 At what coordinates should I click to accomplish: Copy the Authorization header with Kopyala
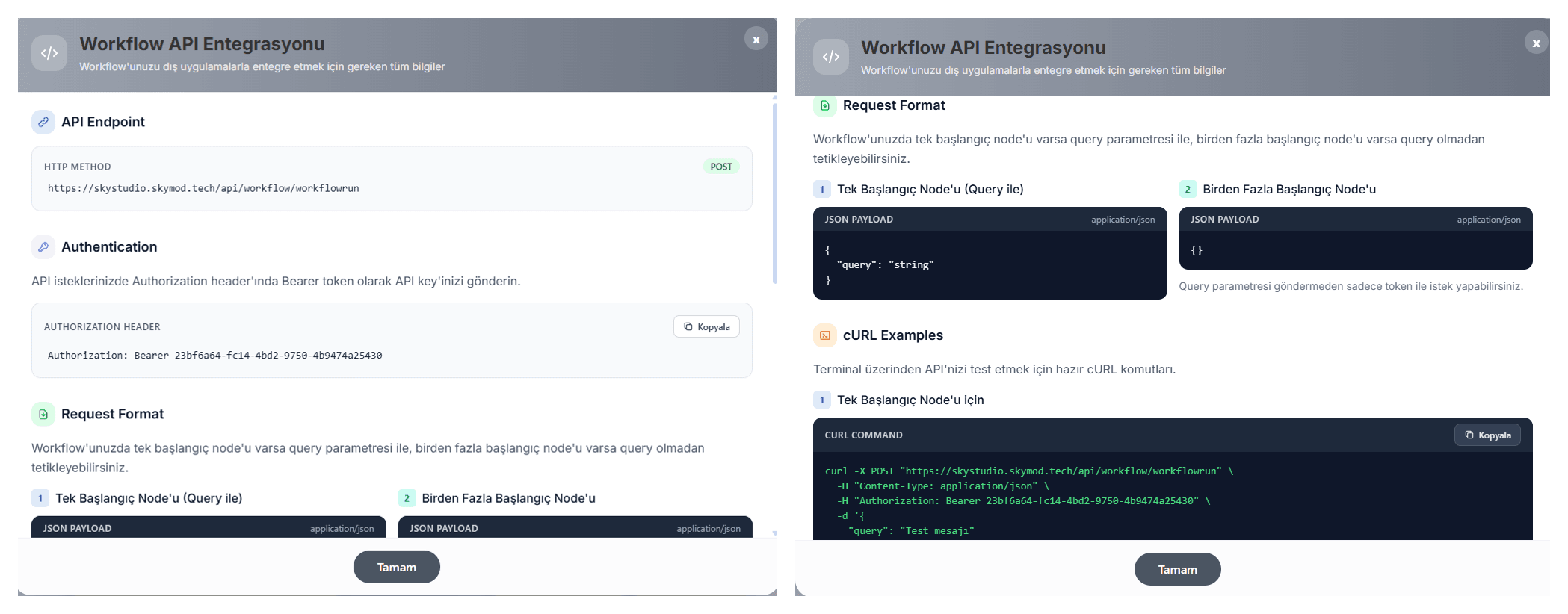click(x=706, y=326)
